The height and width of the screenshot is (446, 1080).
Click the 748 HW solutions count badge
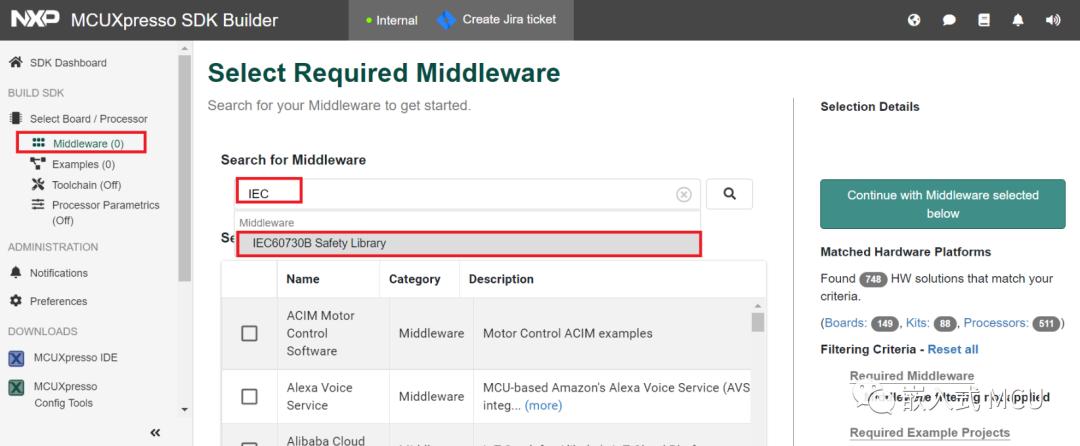(x=873, y=279)
